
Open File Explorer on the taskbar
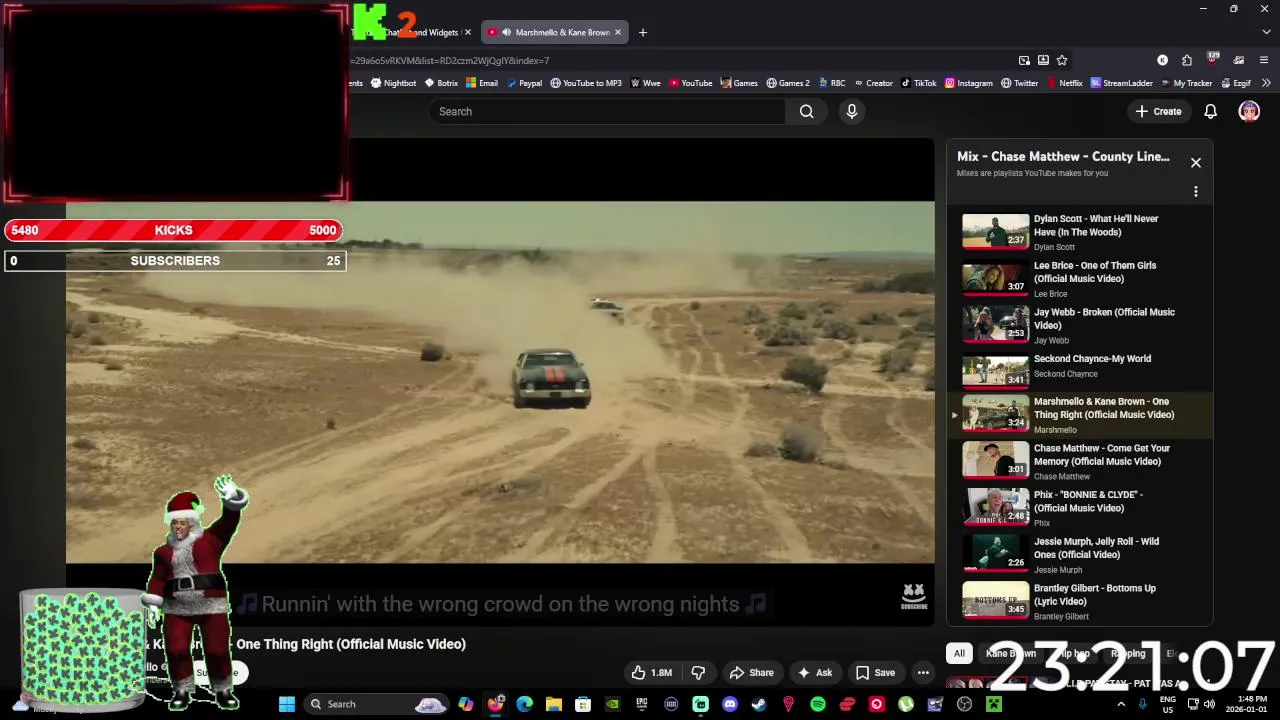pos(553,704)
